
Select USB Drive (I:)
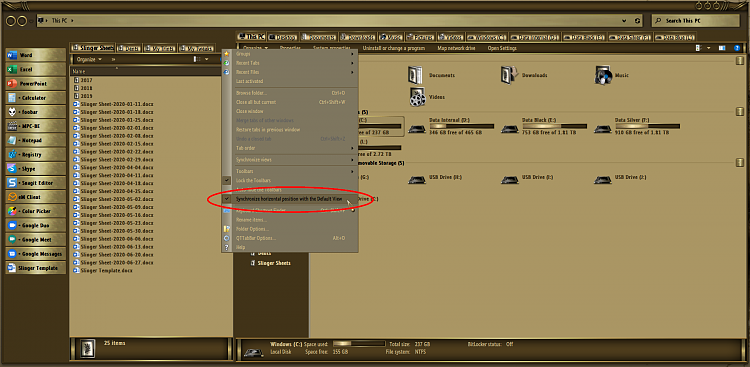click(x=528, y=178)
